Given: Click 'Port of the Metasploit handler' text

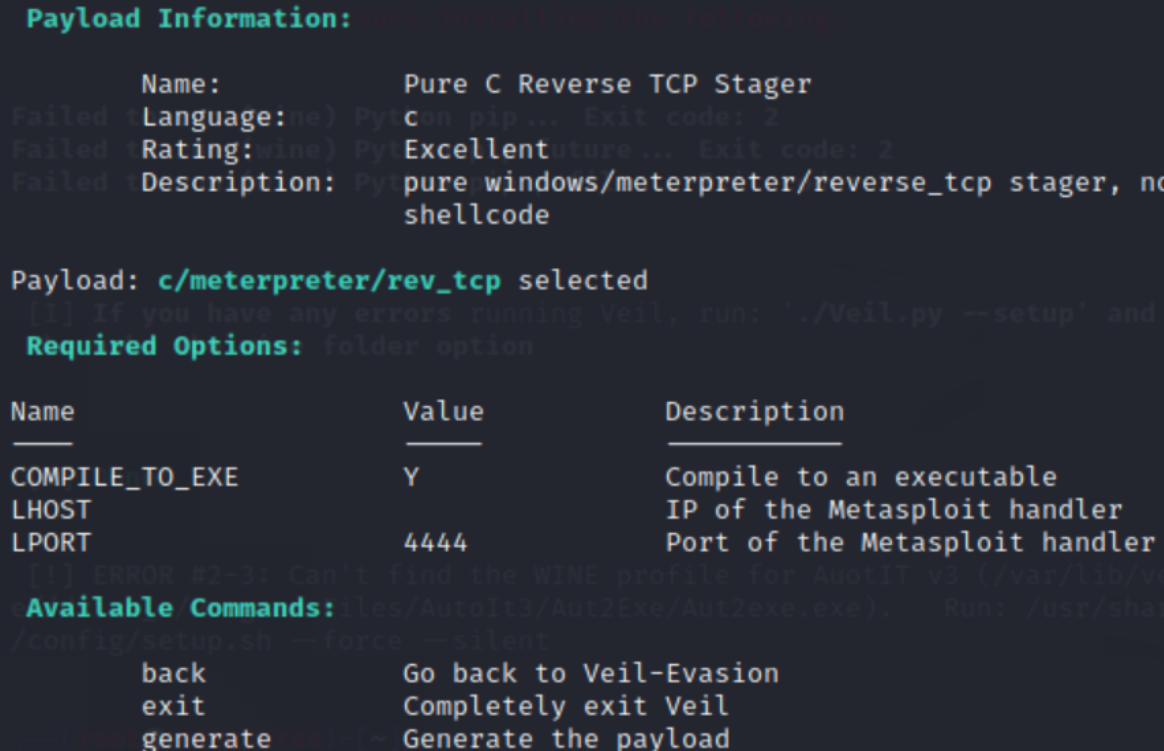Looking at the screenshot, I should (910, 542).
